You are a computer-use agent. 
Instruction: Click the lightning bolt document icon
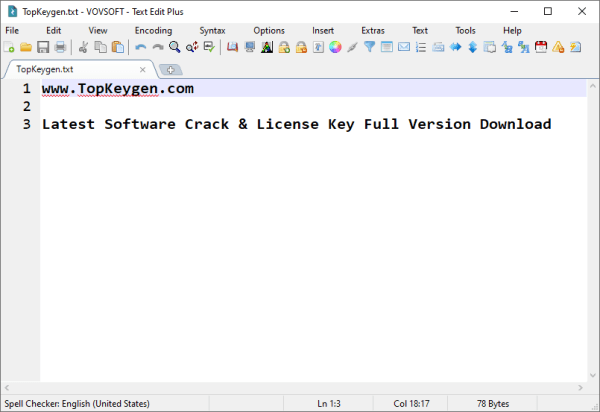click(576, 47)
